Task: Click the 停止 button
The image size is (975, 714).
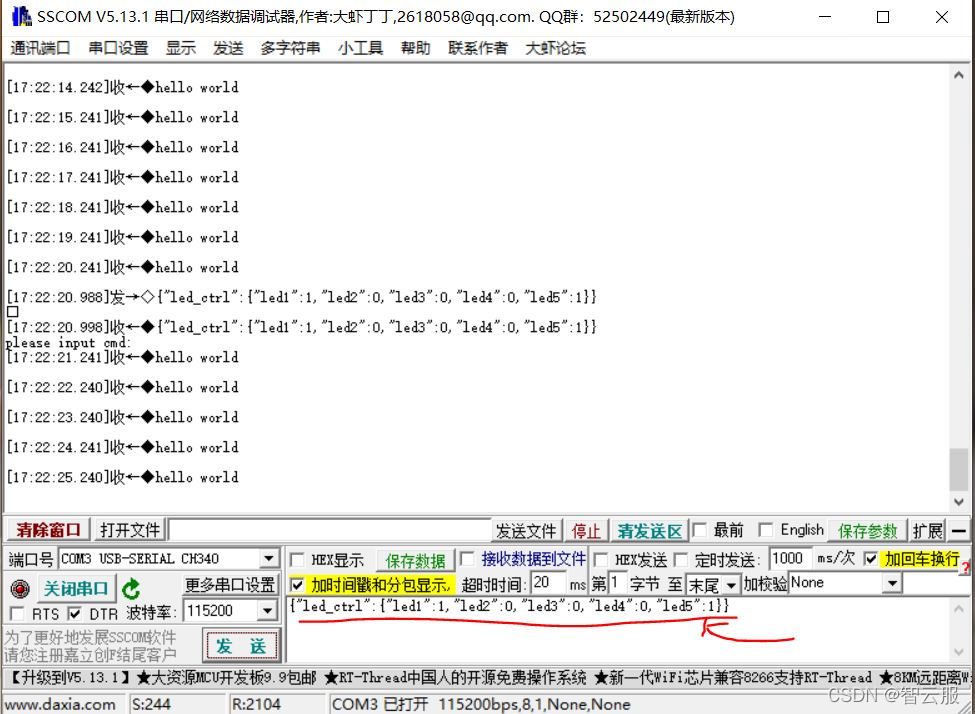Action: click(586, 531)
